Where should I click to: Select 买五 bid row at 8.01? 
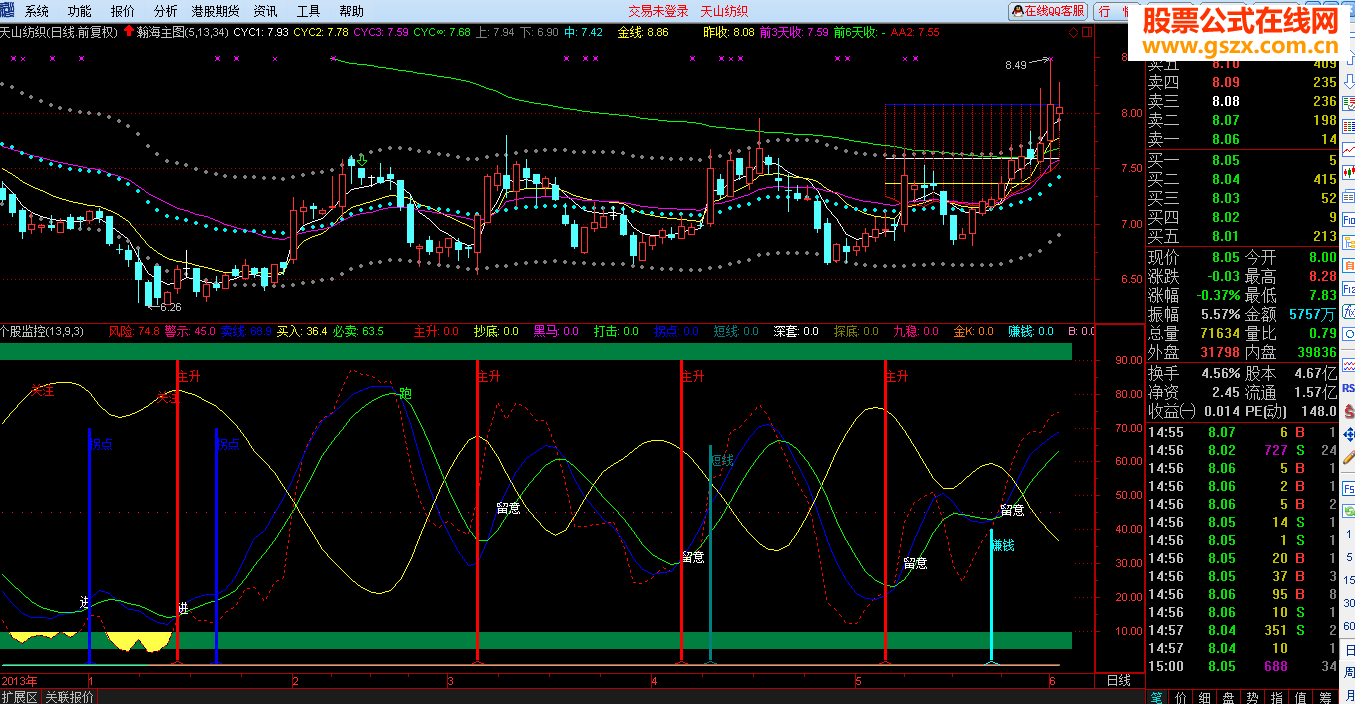1242,236
